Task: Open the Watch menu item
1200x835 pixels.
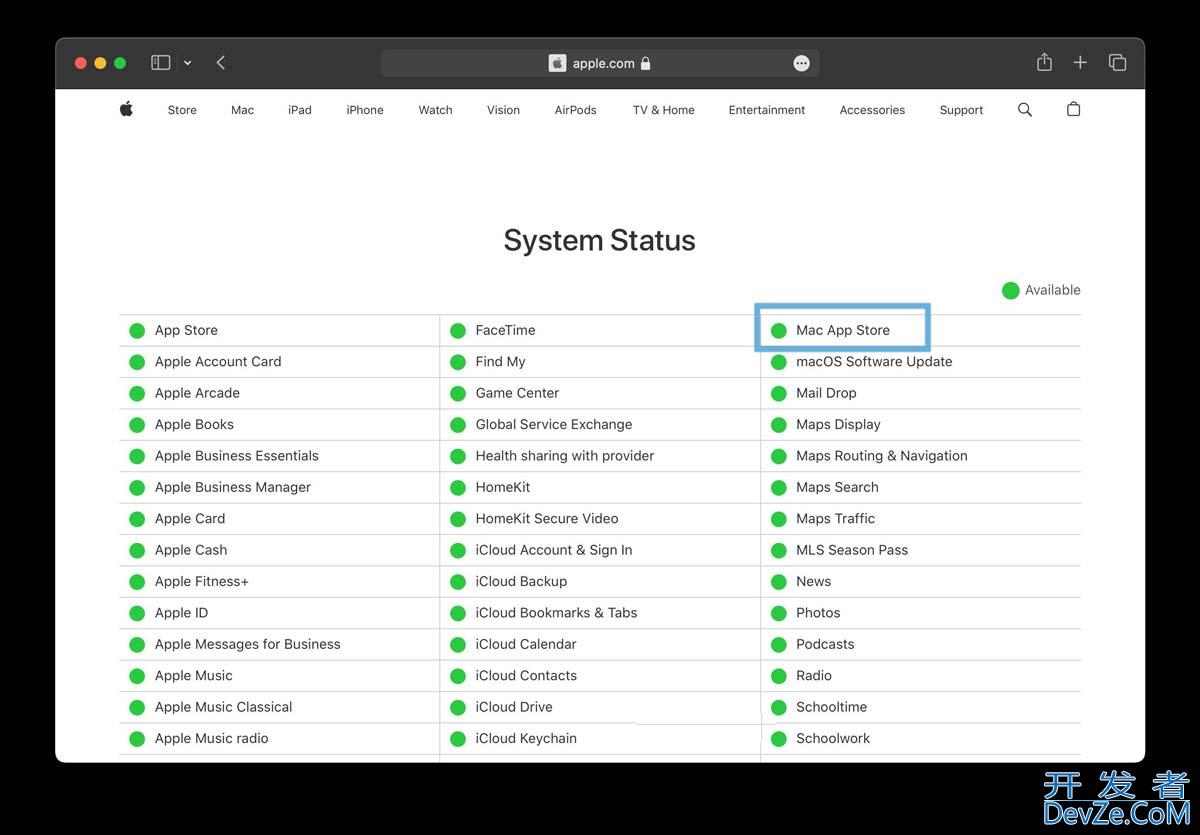Action: (x=435, y=110)
